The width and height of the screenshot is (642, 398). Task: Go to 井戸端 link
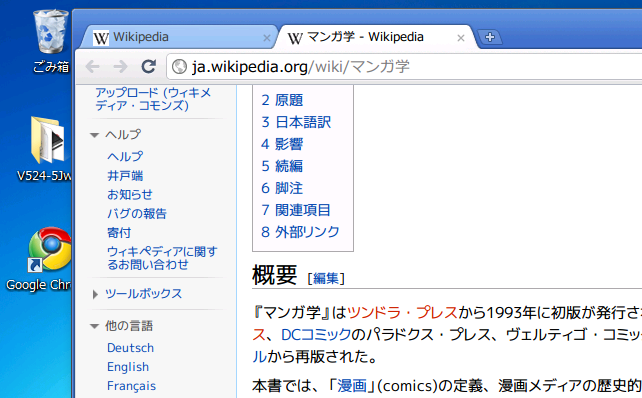click(x=125, y=176)
